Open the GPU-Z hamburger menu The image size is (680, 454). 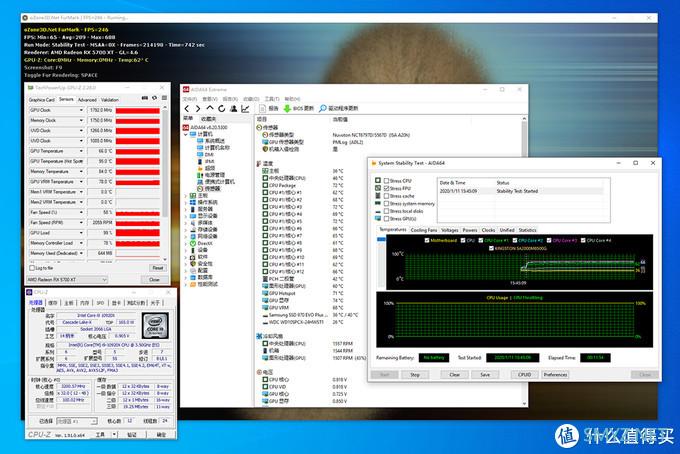[164, 98]
